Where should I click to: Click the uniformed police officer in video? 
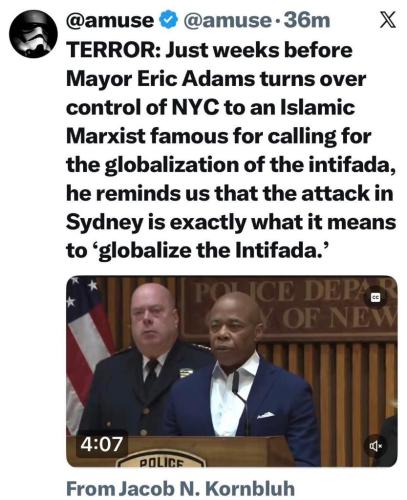[147, 360]
